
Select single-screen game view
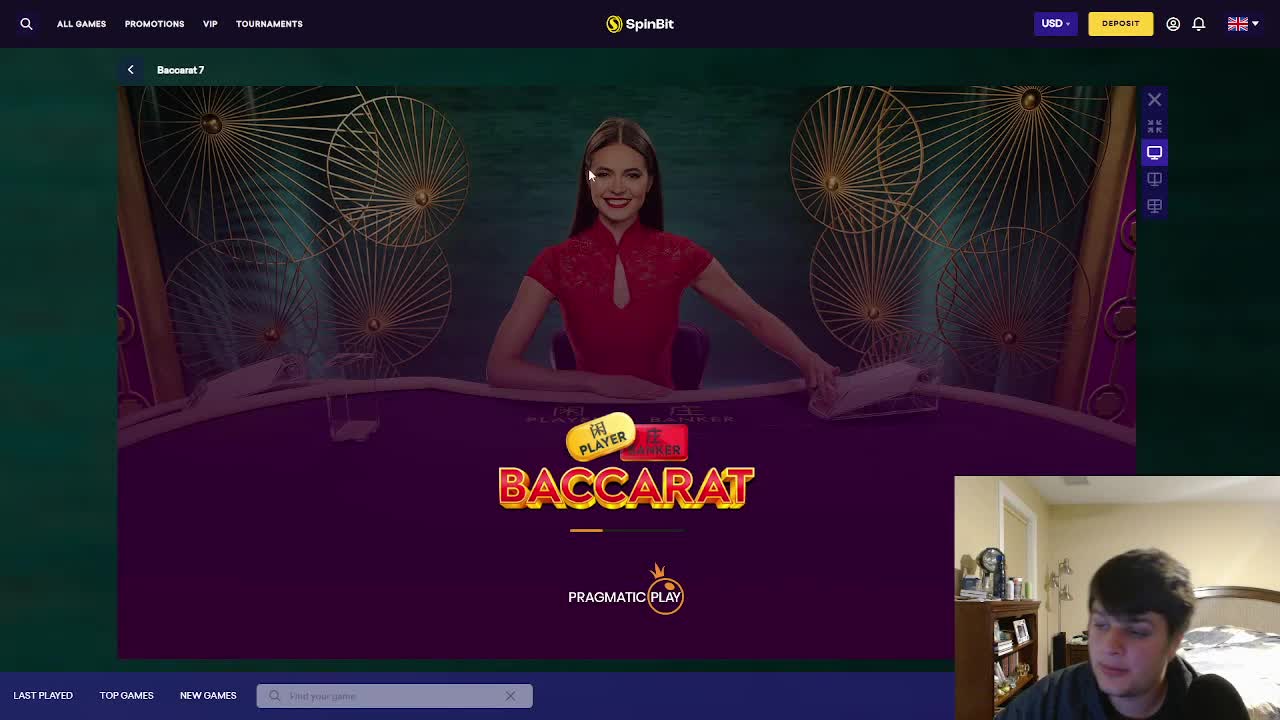(x=1154, y=152)
